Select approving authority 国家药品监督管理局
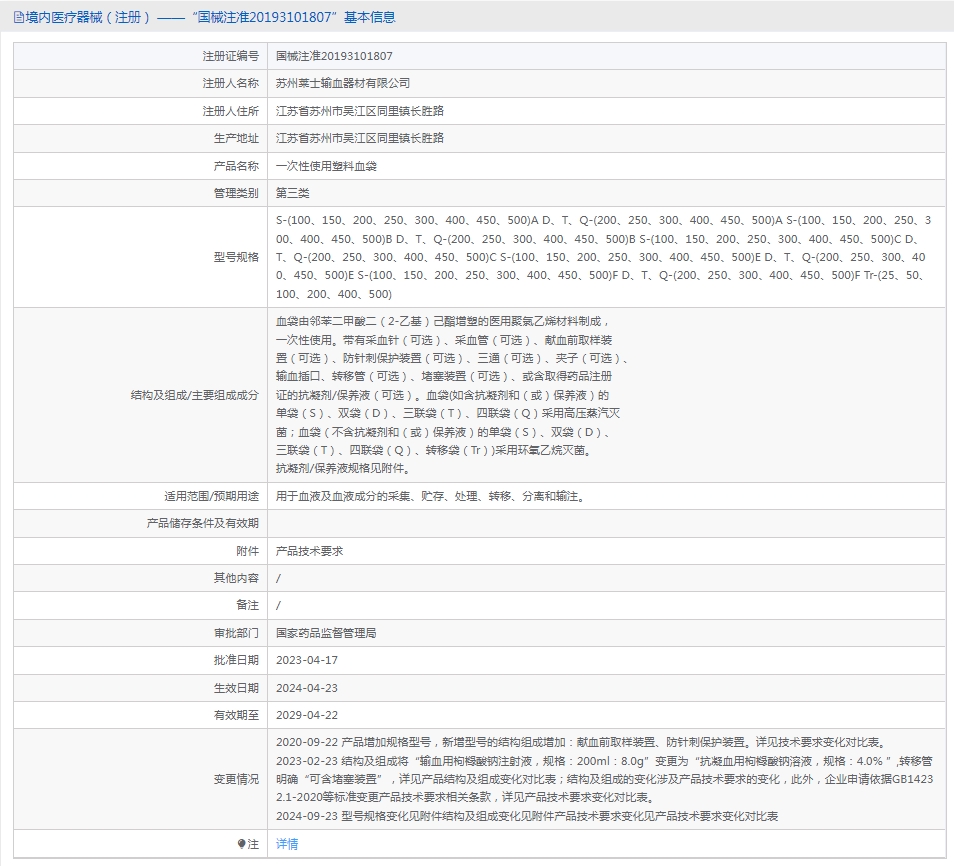 click(x=326, y=633)
